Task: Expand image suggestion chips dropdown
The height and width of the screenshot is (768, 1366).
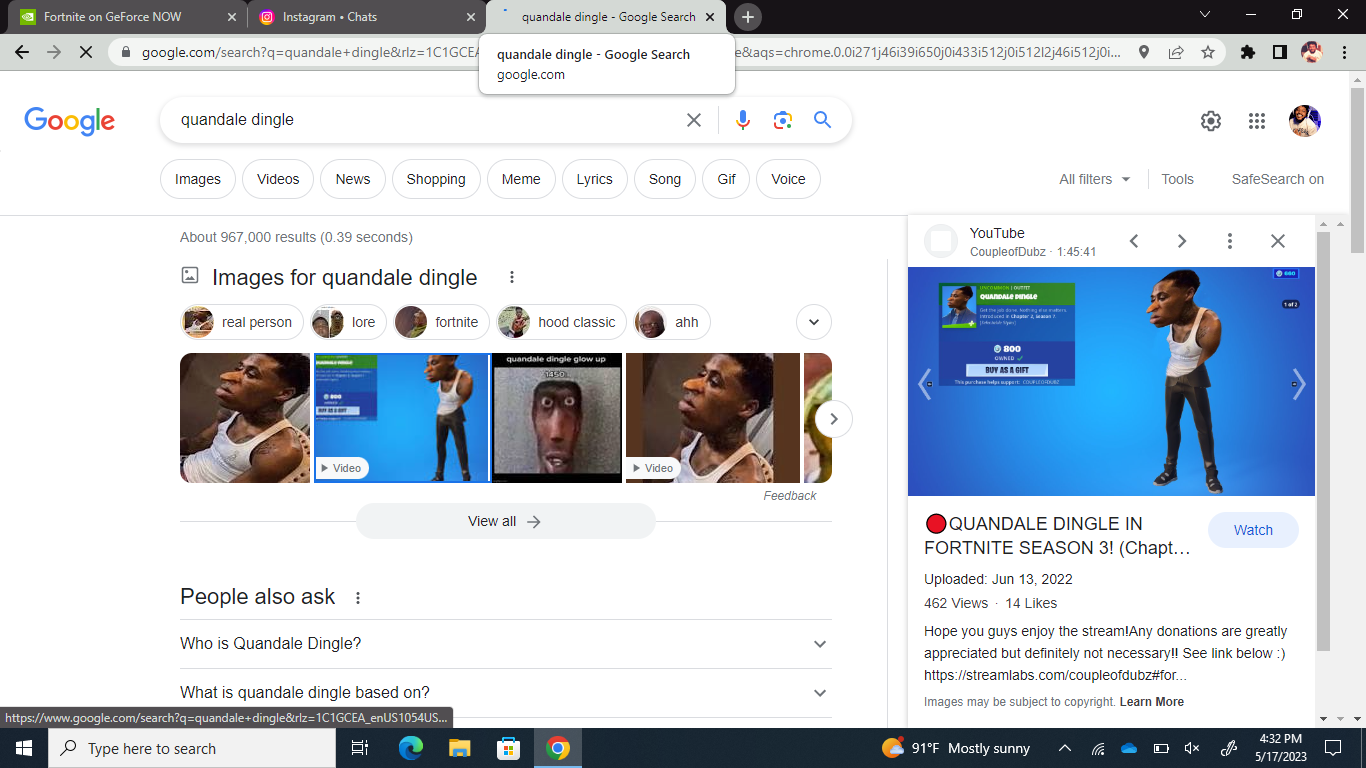Action: (x=814, y=322)
